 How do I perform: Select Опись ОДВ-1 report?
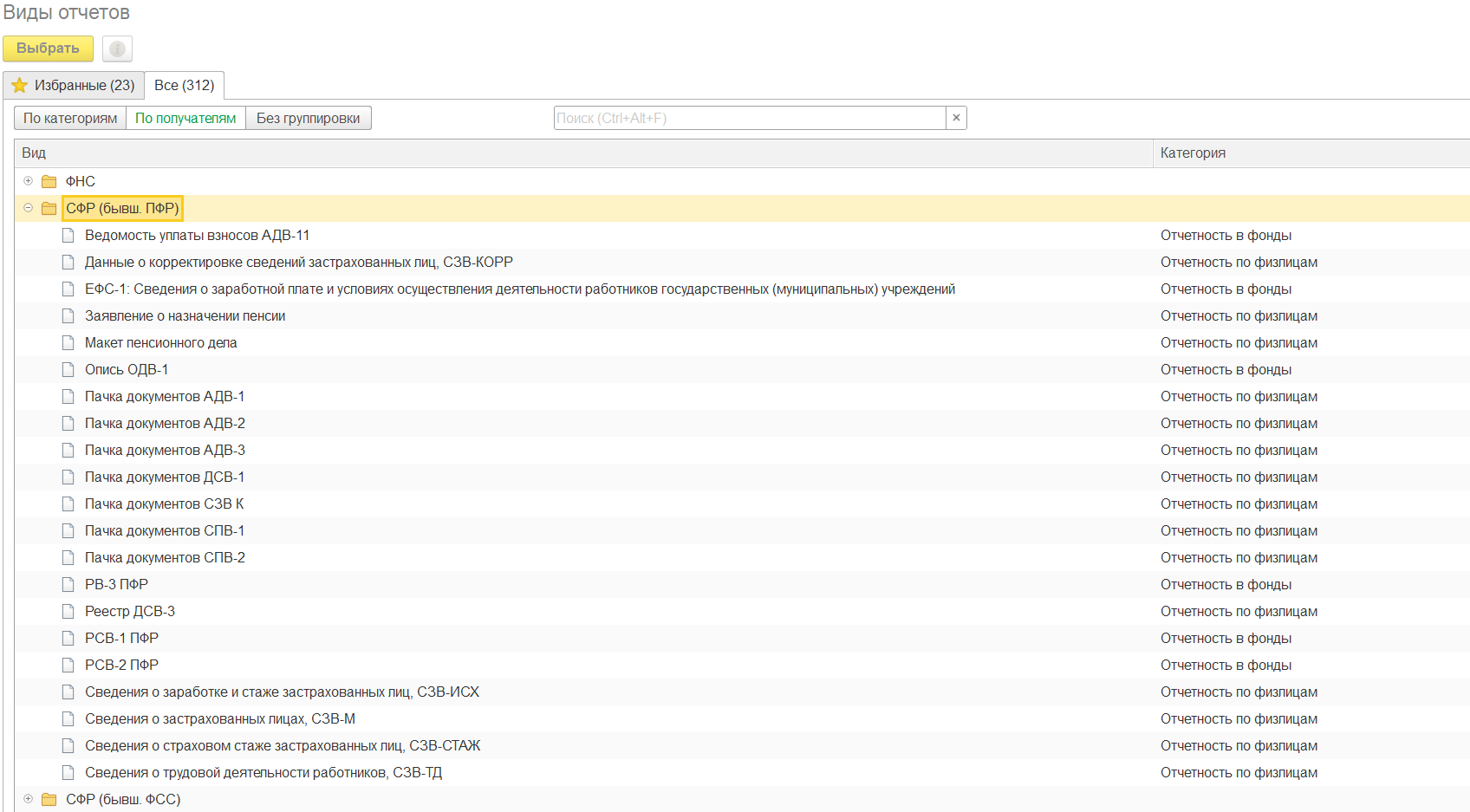(127, 369)
